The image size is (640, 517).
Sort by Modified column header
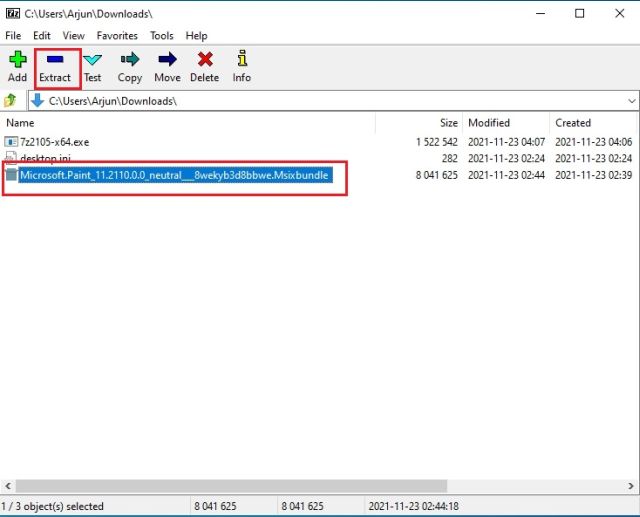[506, 123]
